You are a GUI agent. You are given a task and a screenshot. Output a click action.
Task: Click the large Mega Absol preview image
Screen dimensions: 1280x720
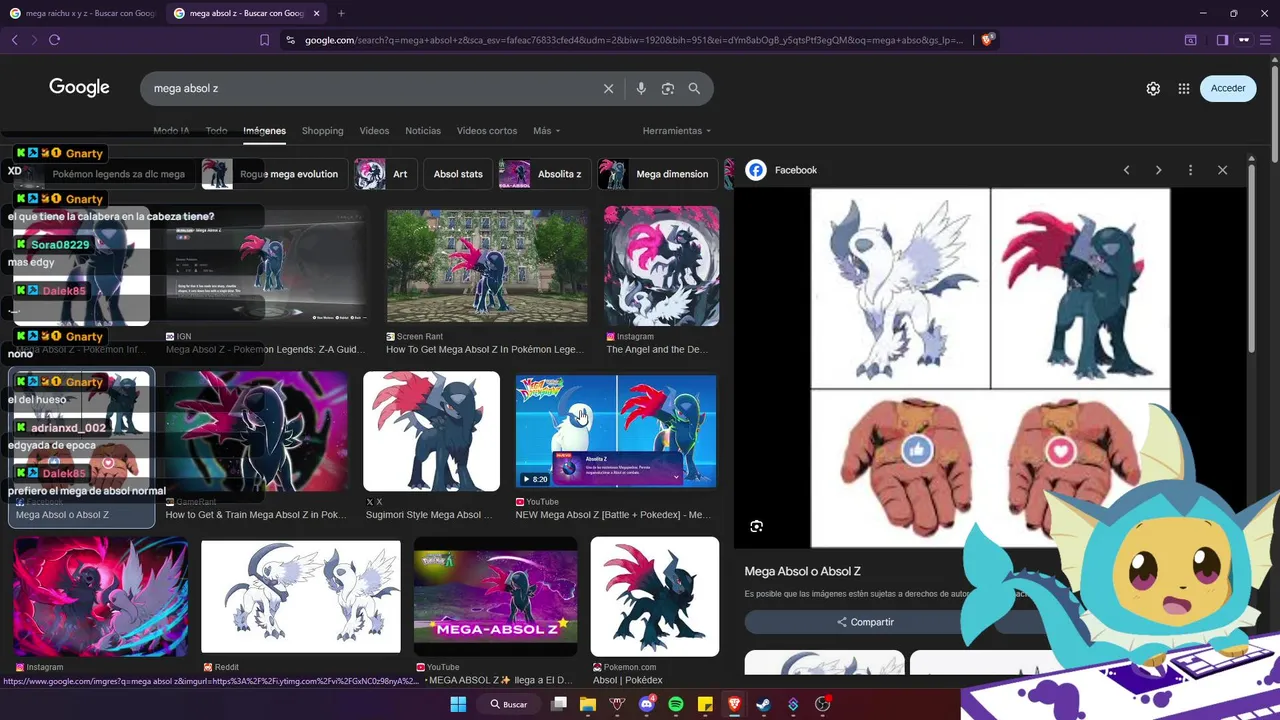tap(990, 368)
